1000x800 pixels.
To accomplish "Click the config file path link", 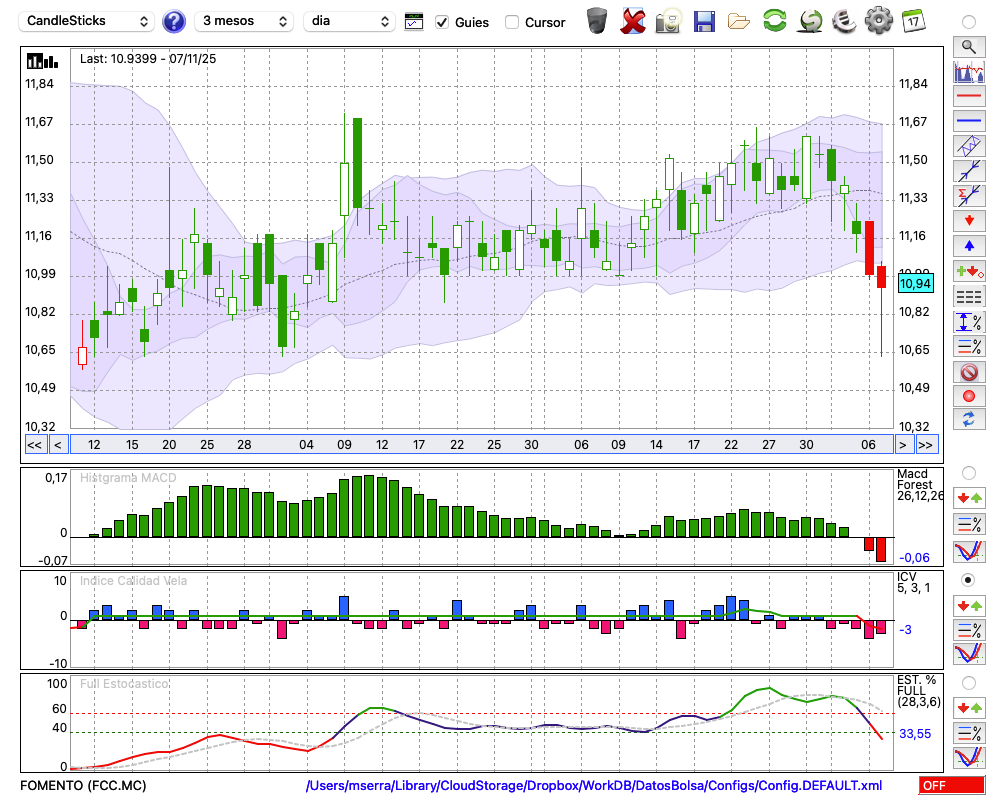I will pos(594,786).
